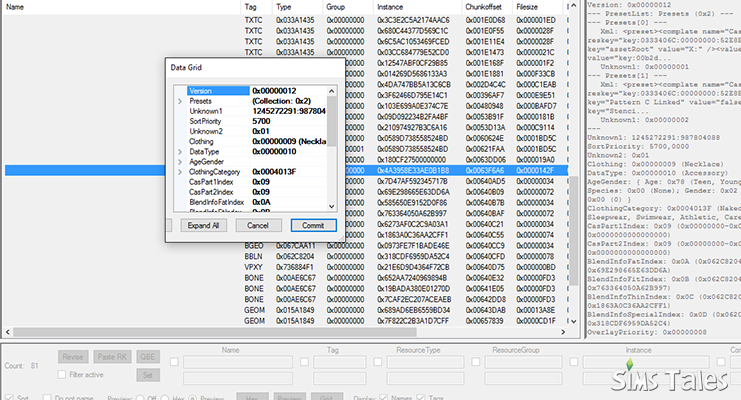Expand the Presets collection row

pos(180,101)
